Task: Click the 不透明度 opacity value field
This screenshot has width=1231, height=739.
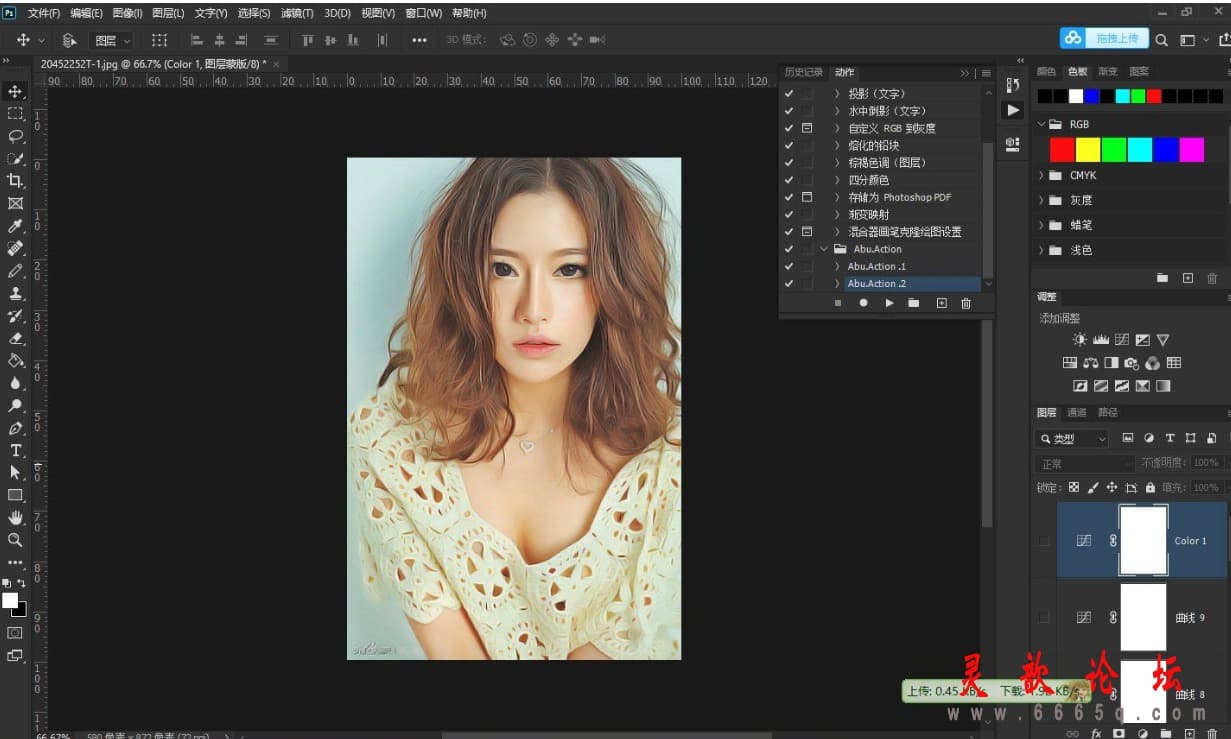Action: (x=1206, y=463)
